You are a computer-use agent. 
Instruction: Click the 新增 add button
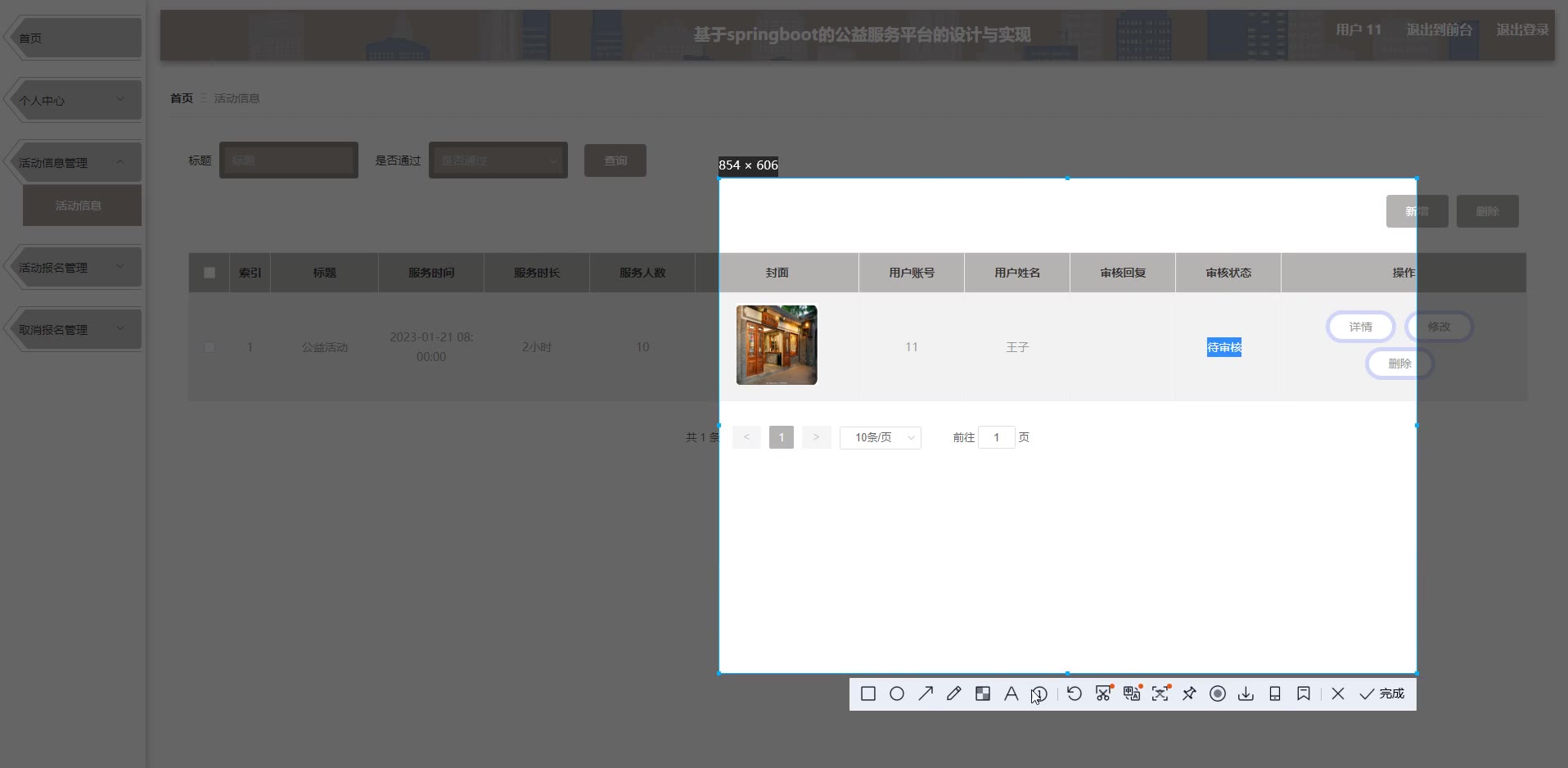[1417, 211]
